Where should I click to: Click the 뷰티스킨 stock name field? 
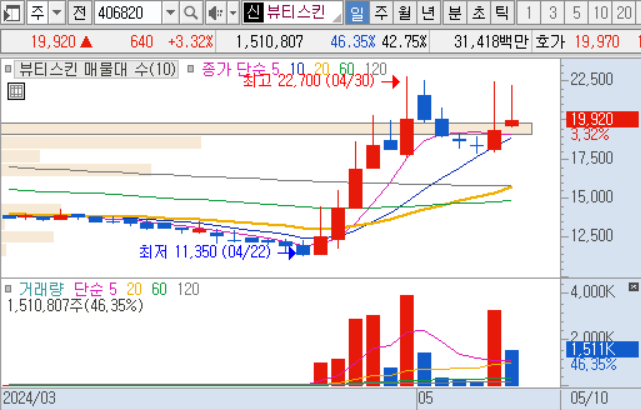293,13
